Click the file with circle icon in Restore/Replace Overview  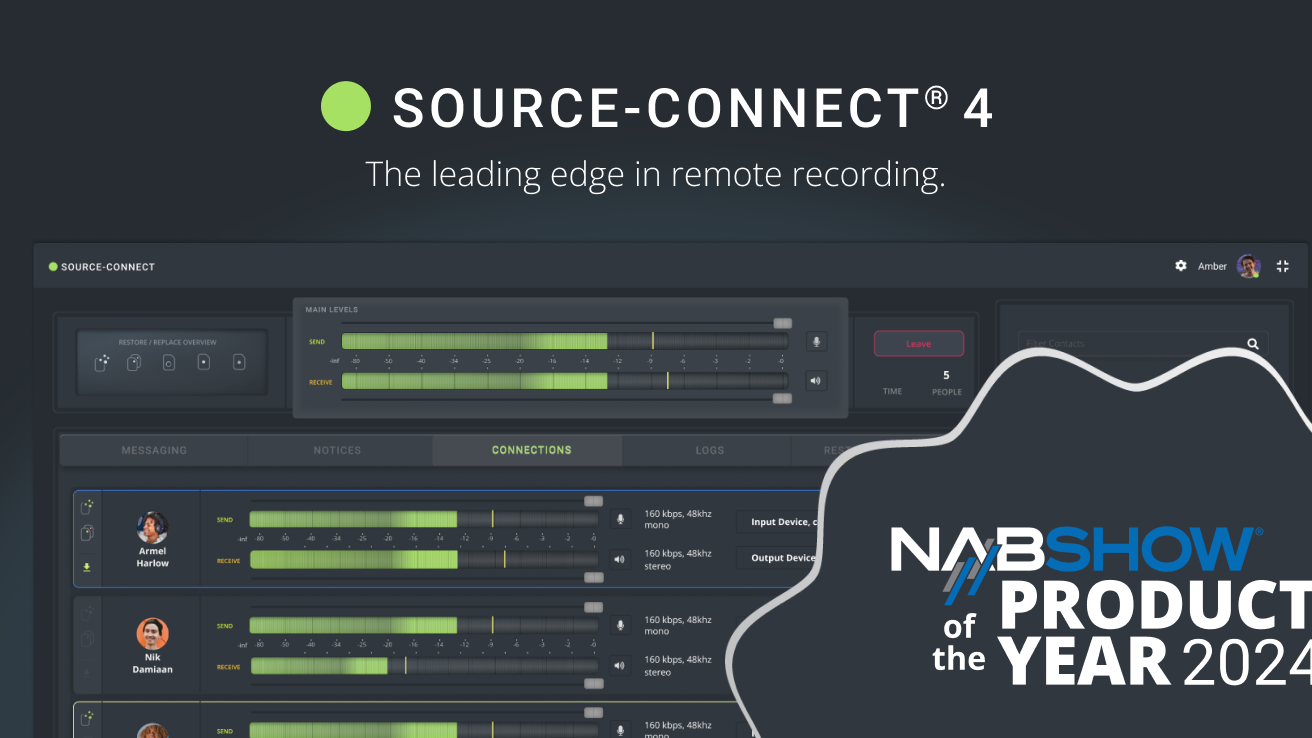coord(169,362)
